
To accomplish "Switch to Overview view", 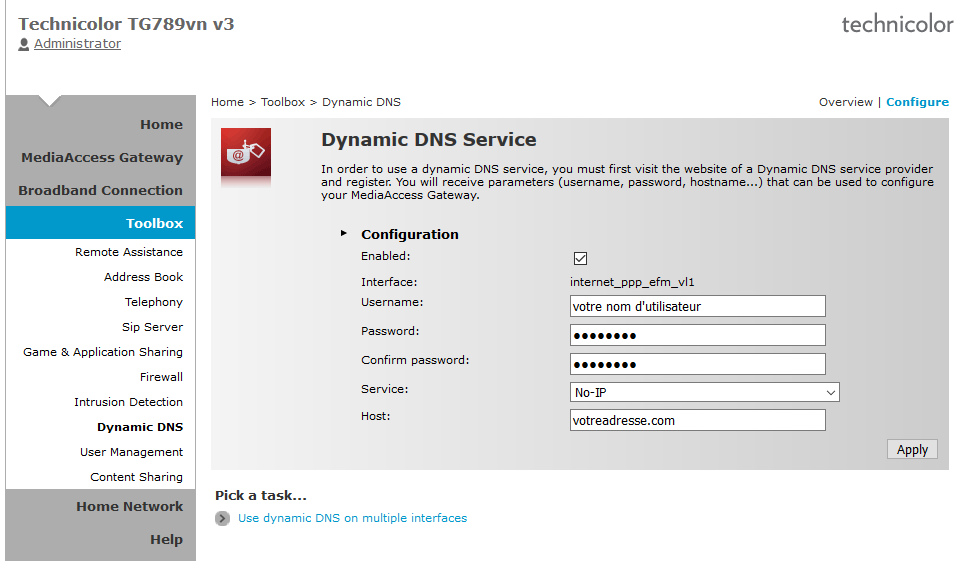I will pyautogui.click(x=846, y=102).
